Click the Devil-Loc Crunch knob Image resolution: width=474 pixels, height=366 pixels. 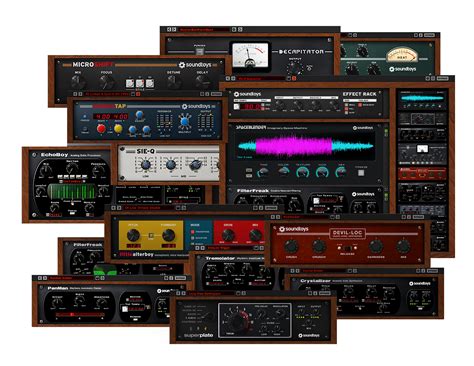pos(319,247)
